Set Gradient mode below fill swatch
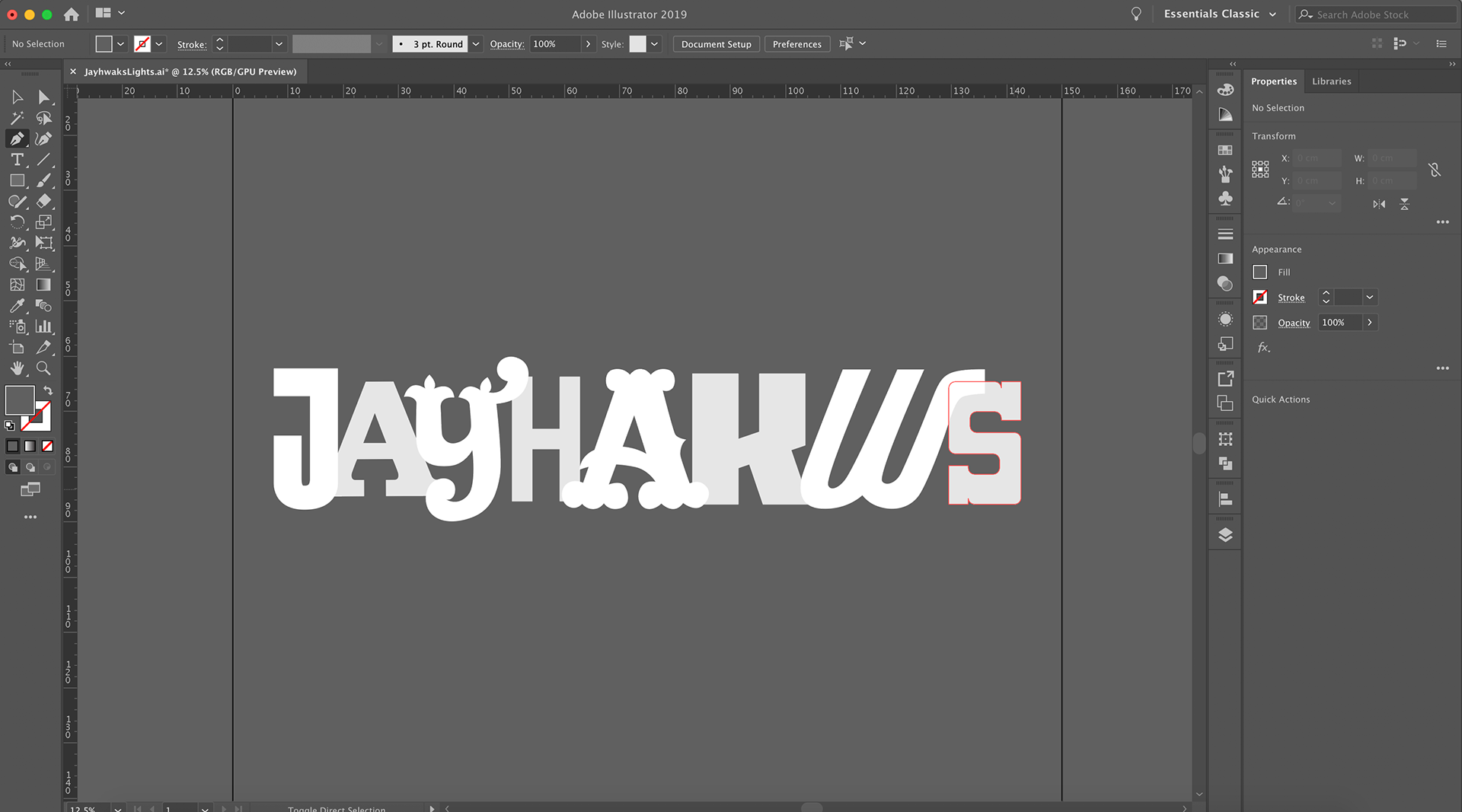This screenshot has width=1462, height=812. tap(30, 446)
